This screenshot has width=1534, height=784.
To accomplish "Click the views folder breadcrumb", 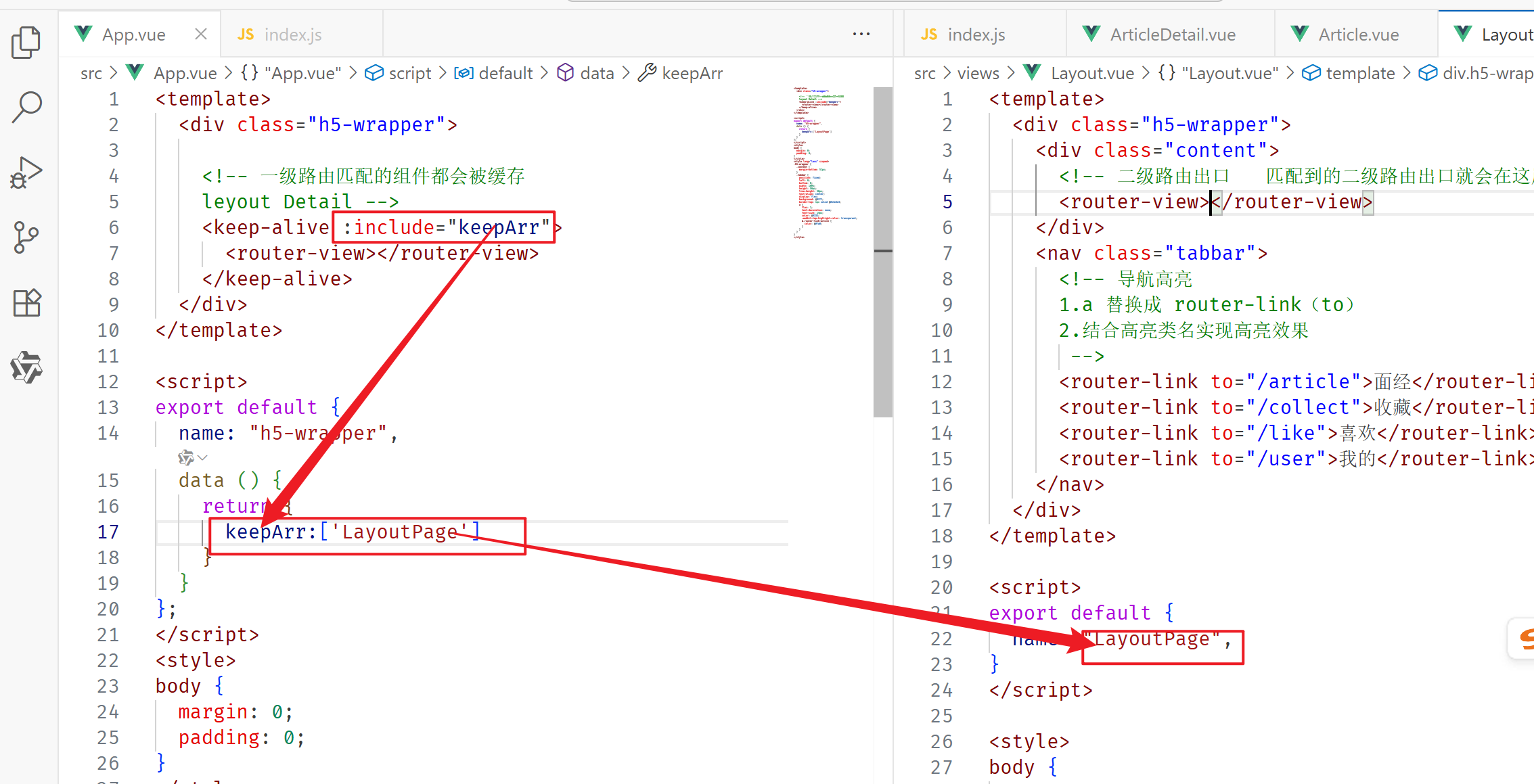I will [x=978, y=73].
